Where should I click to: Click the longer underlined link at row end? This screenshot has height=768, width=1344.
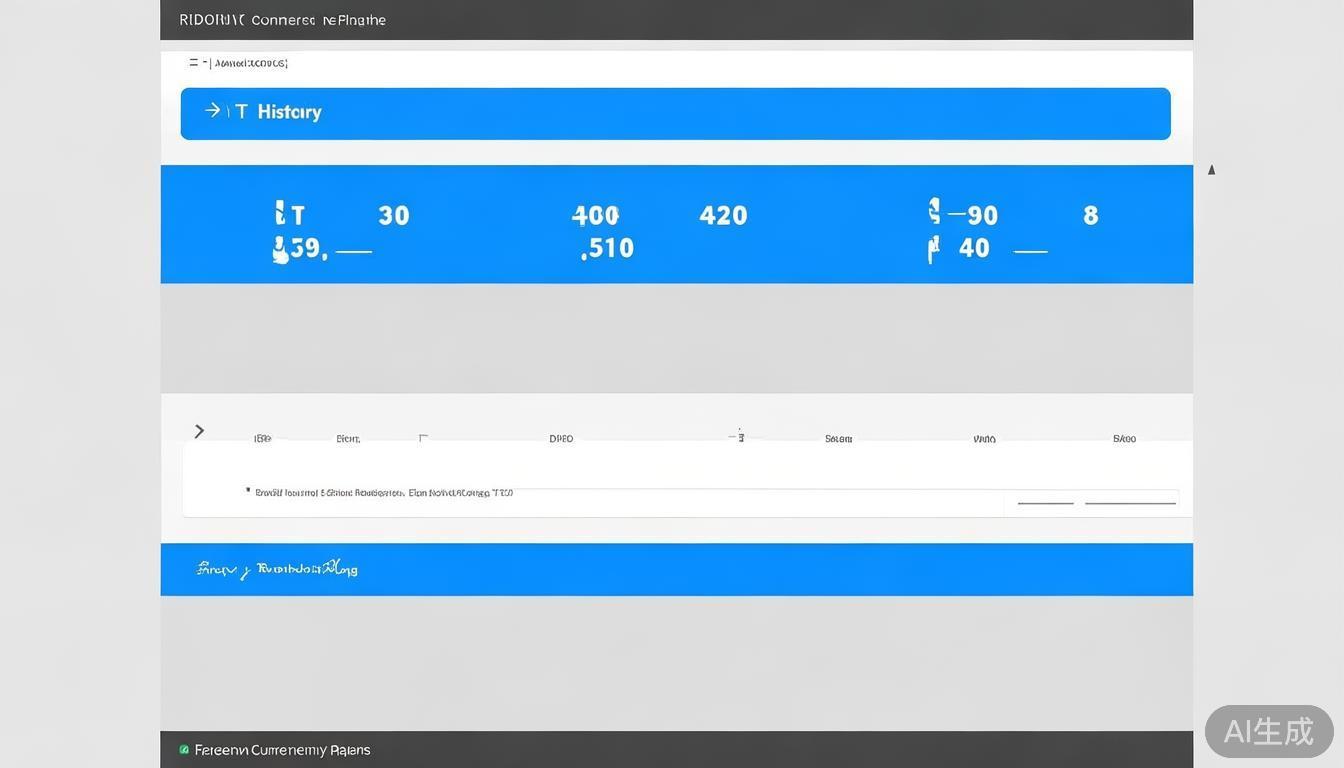click(1130, 502)
